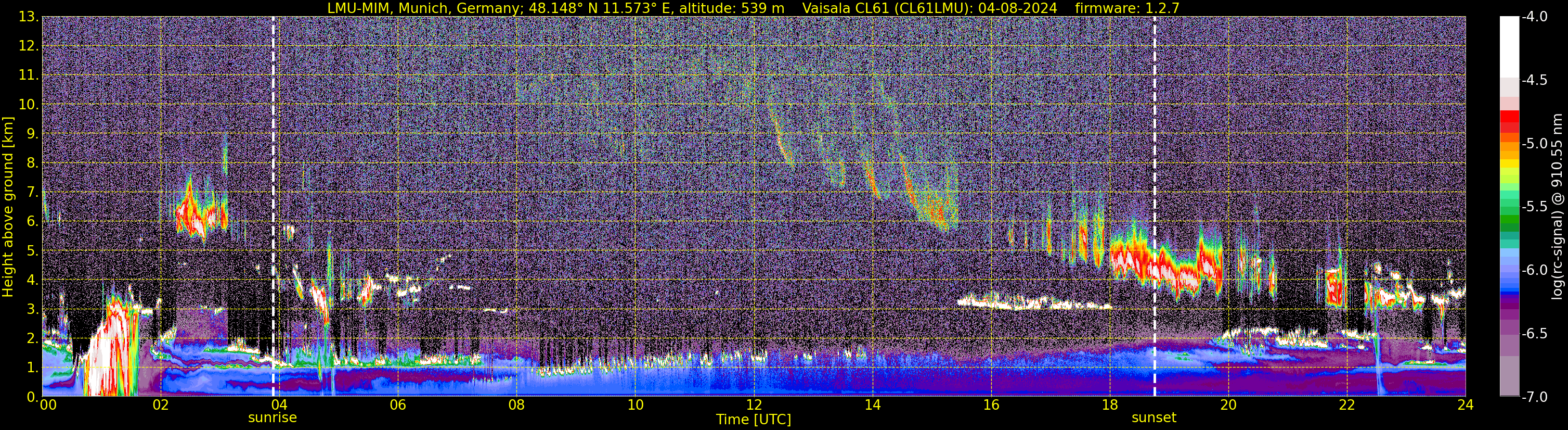
Task: Click the 'Time [UTC]' axis title
Action: pos(754,420)
